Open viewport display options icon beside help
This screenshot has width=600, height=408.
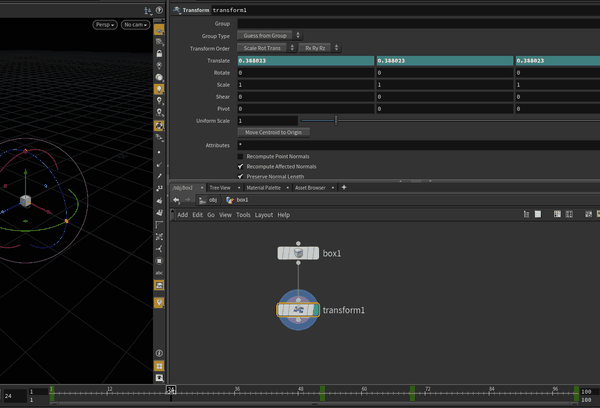pyautogui.click(x=148, y=10)
